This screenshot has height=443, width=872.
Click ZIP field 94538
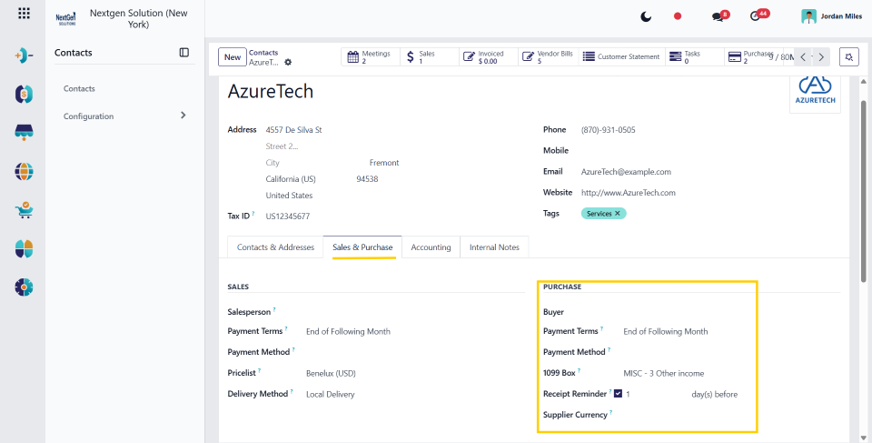(x=367, y=179)
